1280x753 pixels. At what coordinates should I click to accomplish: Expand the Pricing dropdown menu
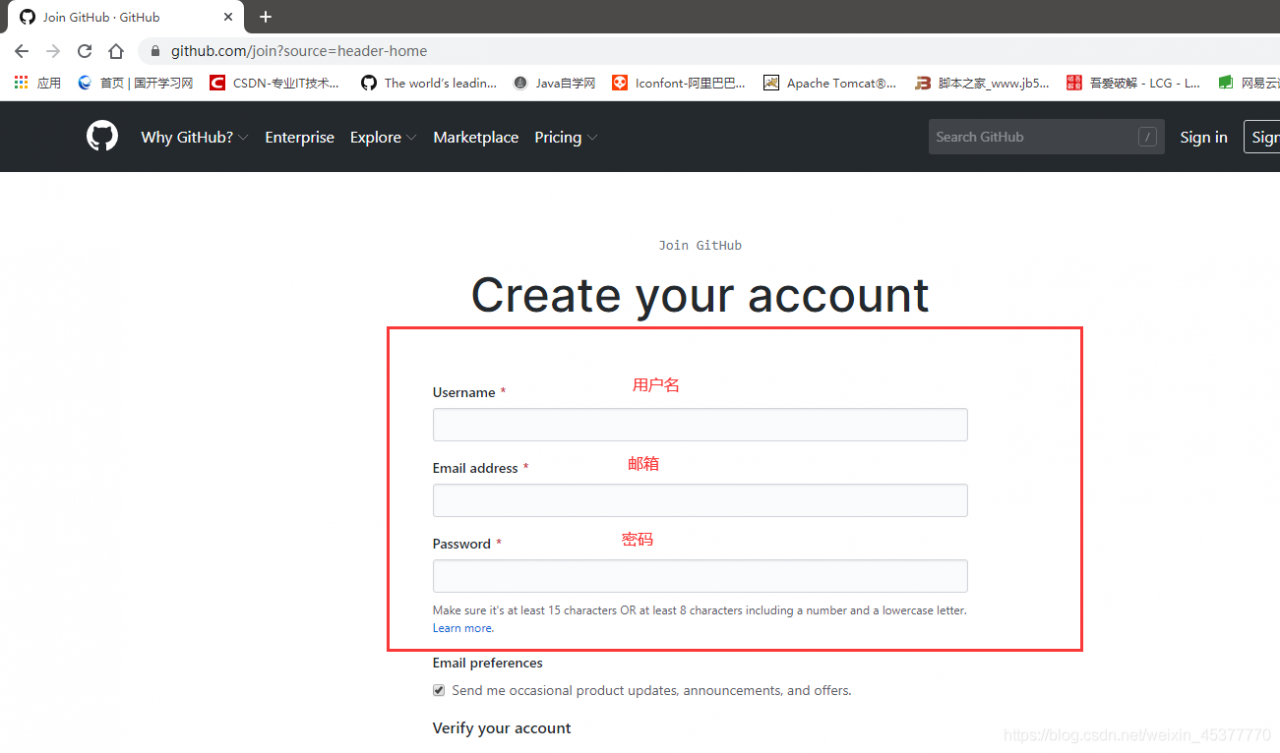pyautogui.click(x=566, y=137)
